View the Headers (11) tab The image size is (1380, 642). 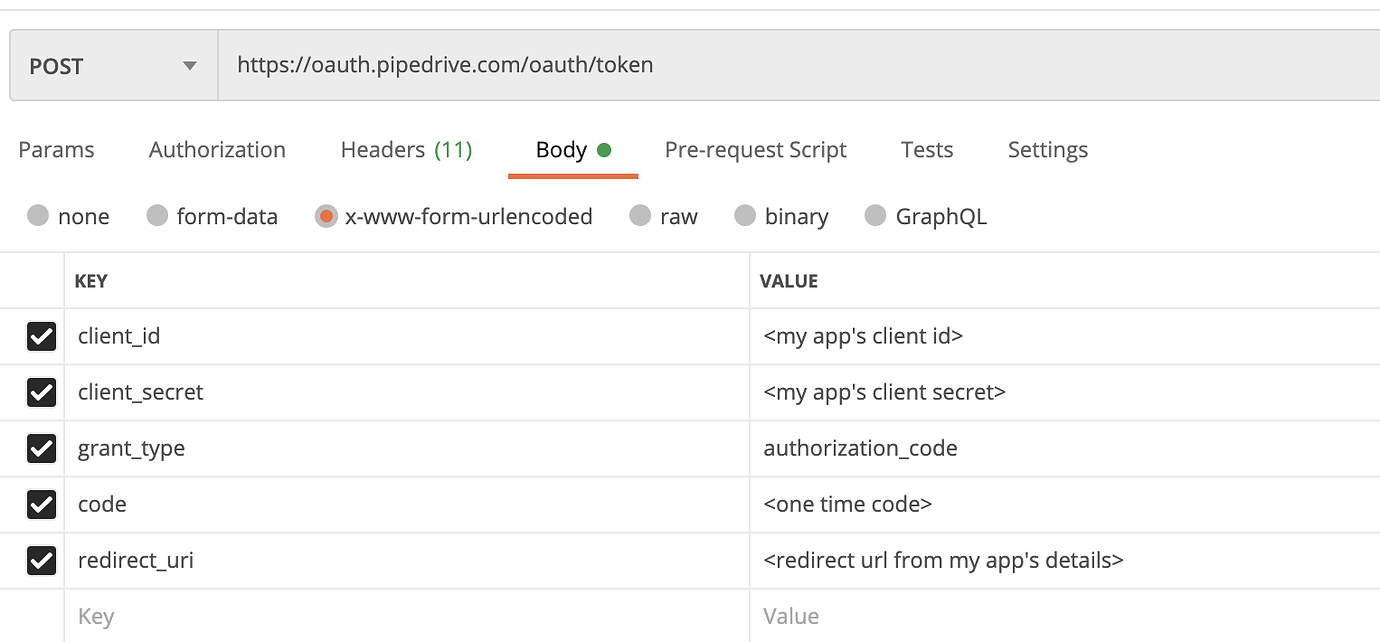[406, 149]
